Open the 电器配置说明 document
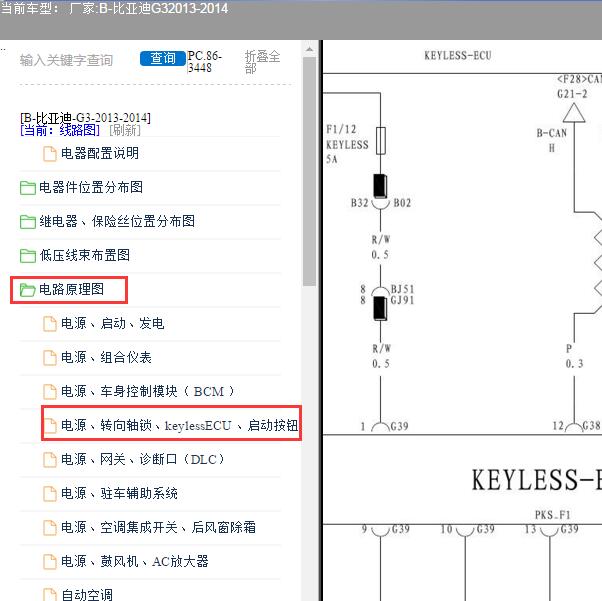 coord(100,153)
